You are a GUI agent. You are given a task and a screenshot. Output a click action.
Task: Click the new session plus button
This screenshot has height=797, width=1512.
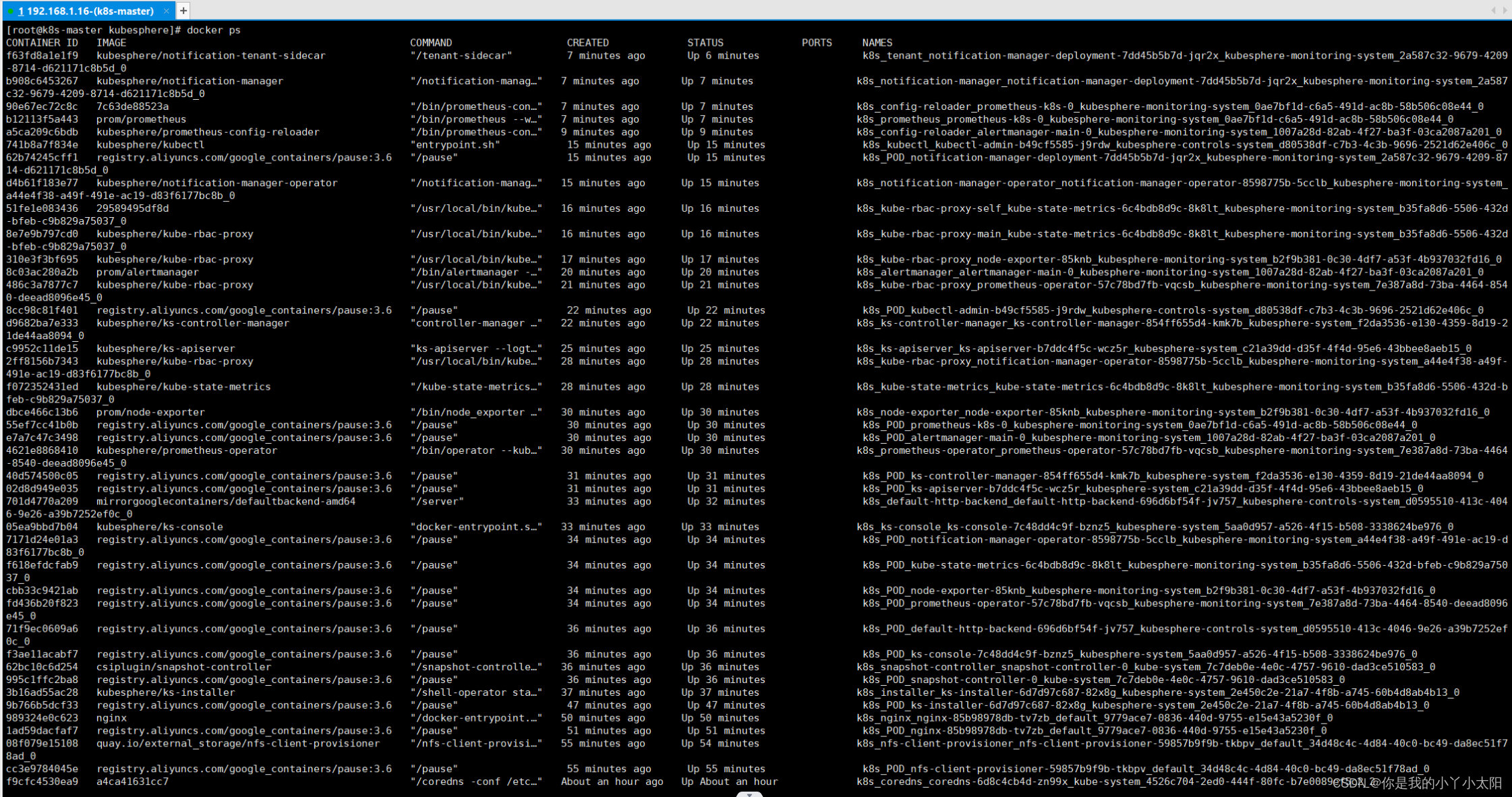[183, 11]
